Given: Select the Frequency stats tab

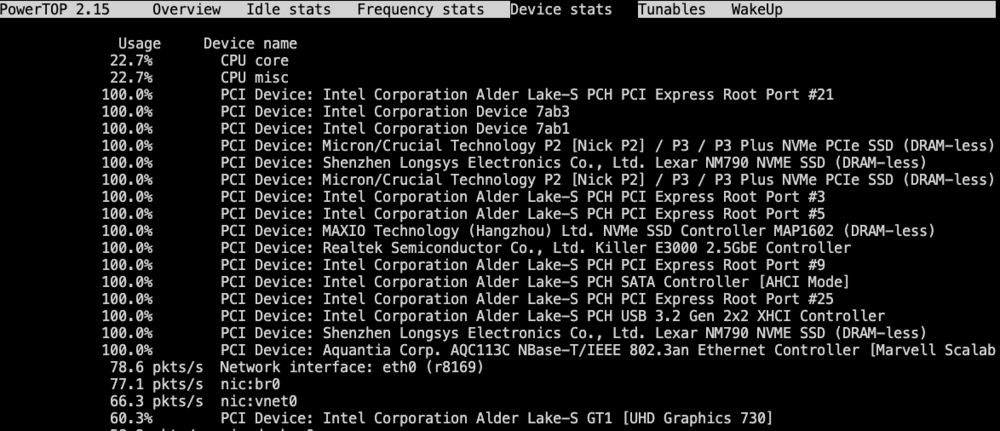Looking at the screenshot, I should click(x=420, y=10).
